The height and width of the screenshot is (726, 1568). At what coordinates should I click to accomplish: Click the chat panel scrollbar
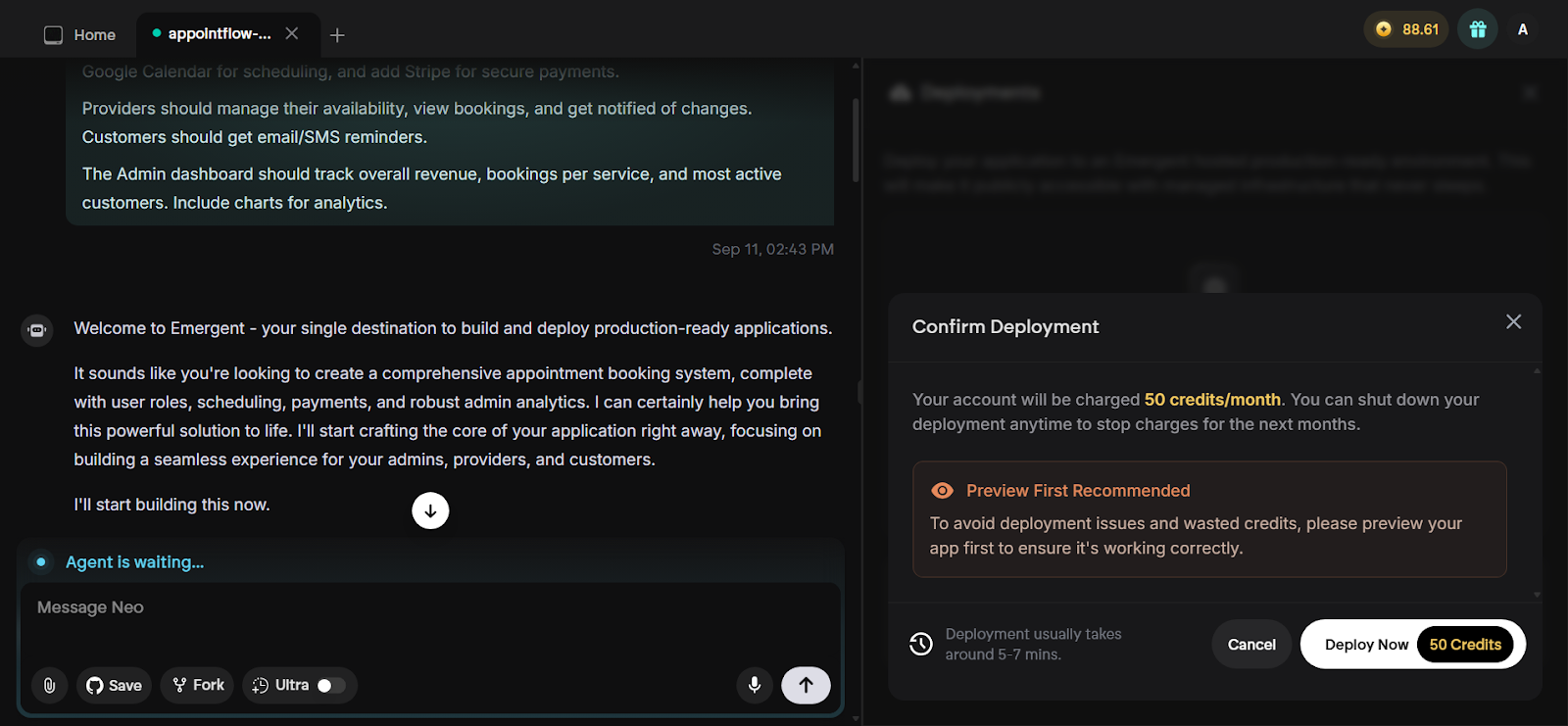pos(856,139)
